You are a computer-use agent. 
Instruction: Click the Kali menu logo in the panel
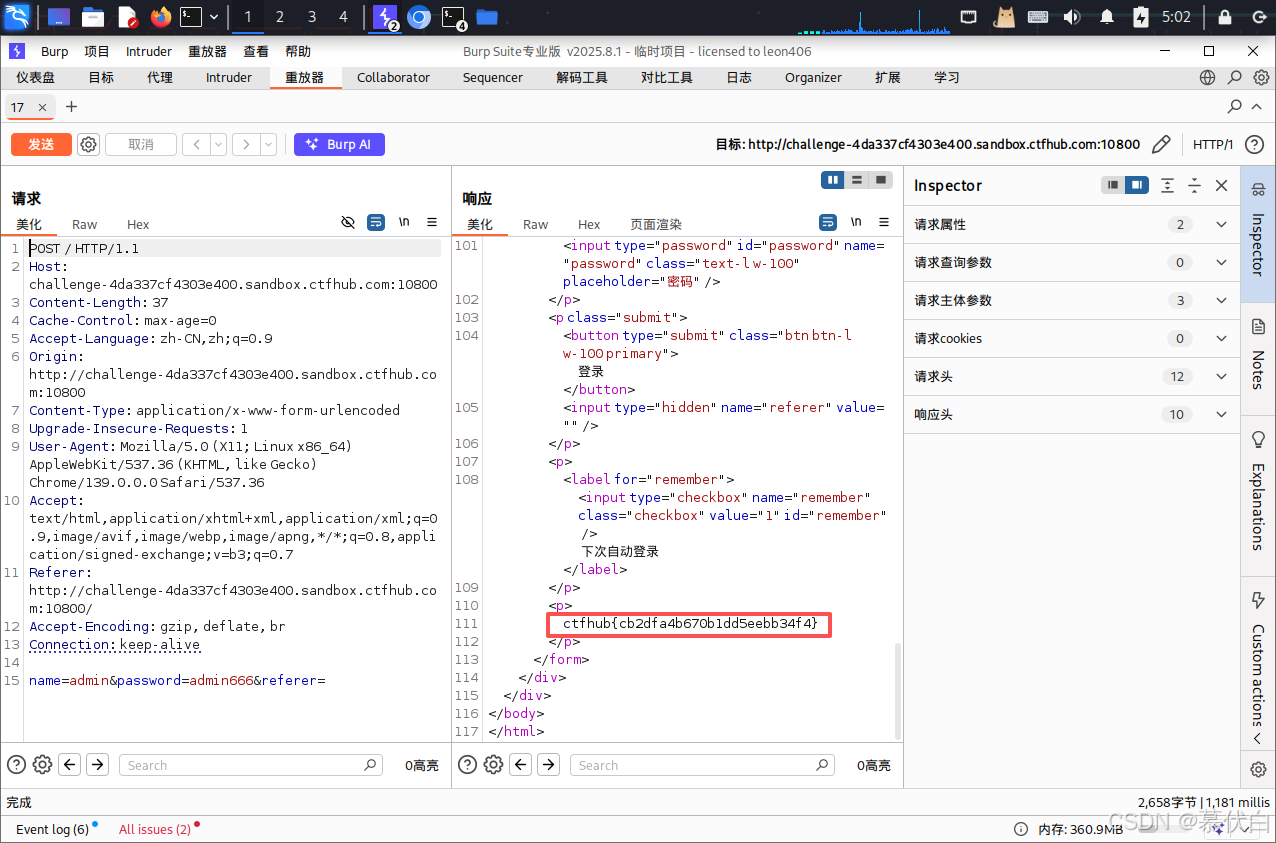pos(18,16)
